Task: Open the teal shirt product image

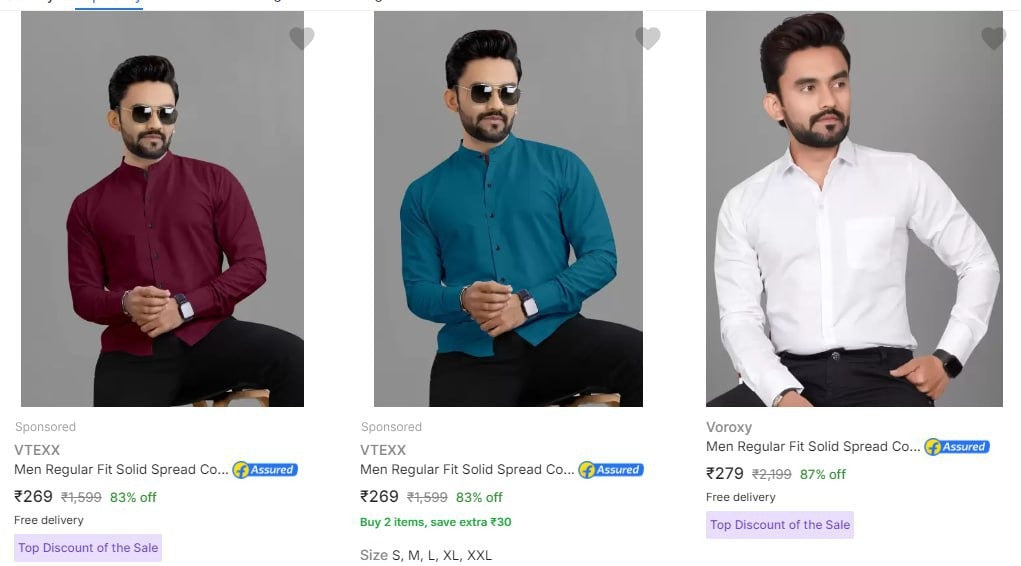Action: click(508, 210)
